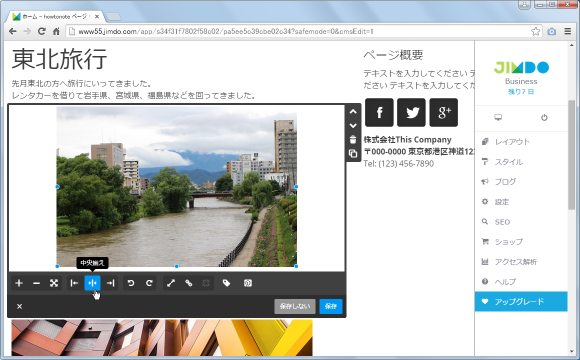Screen dimensions: 580x360
Task: Move image element up
Action: click(353, 111)
